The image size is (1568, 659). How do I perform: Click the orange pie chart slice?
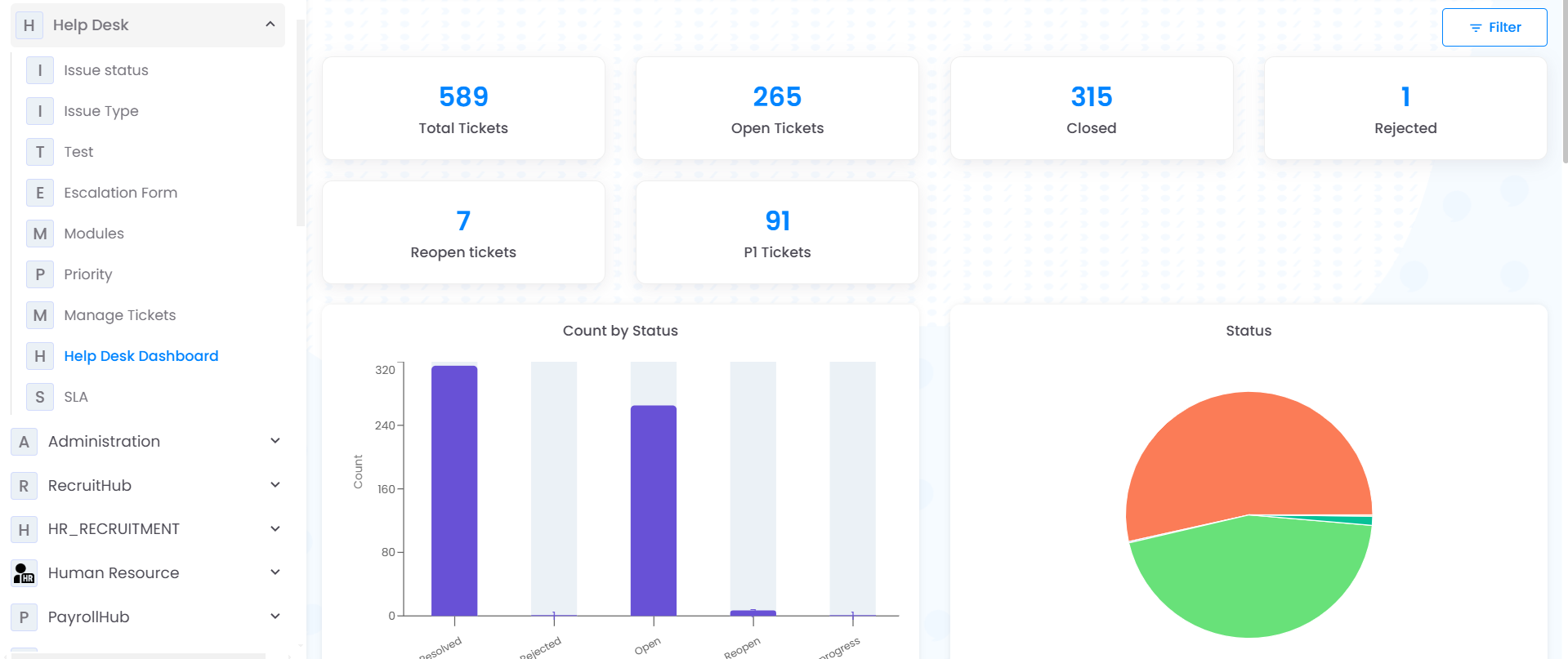(1226, 457)
